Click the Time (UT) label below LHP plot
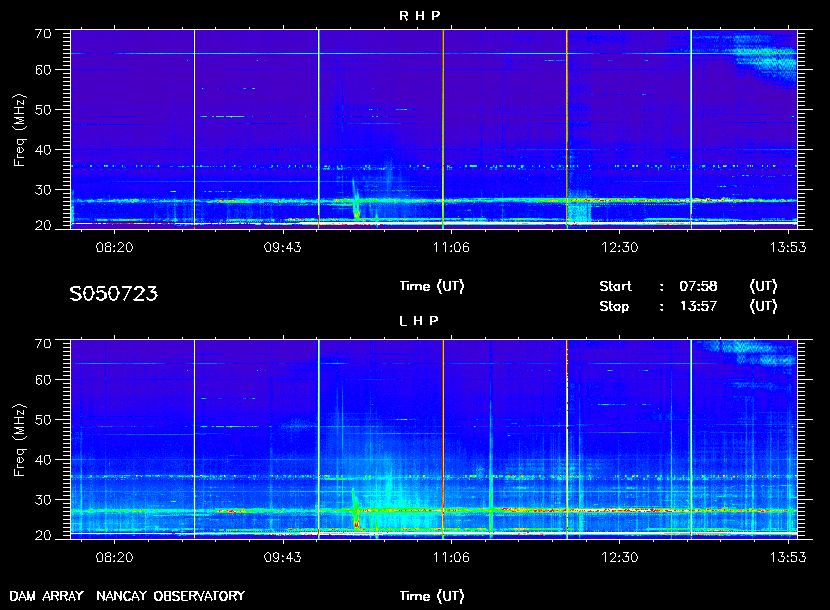The image size is (830, 610). (432, 596)
